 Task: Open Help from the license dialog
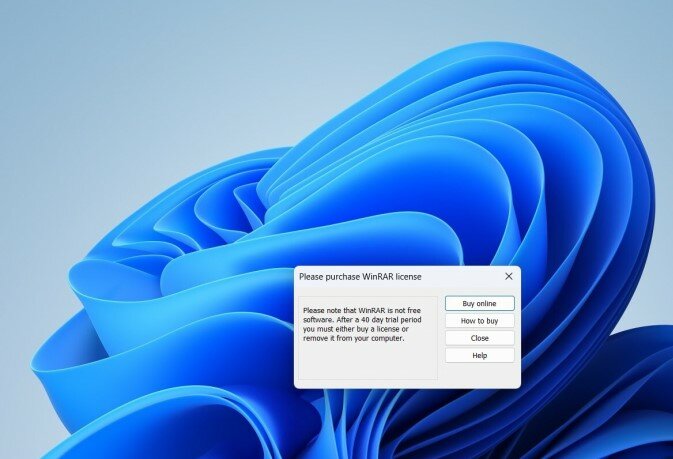click(479, 356)
